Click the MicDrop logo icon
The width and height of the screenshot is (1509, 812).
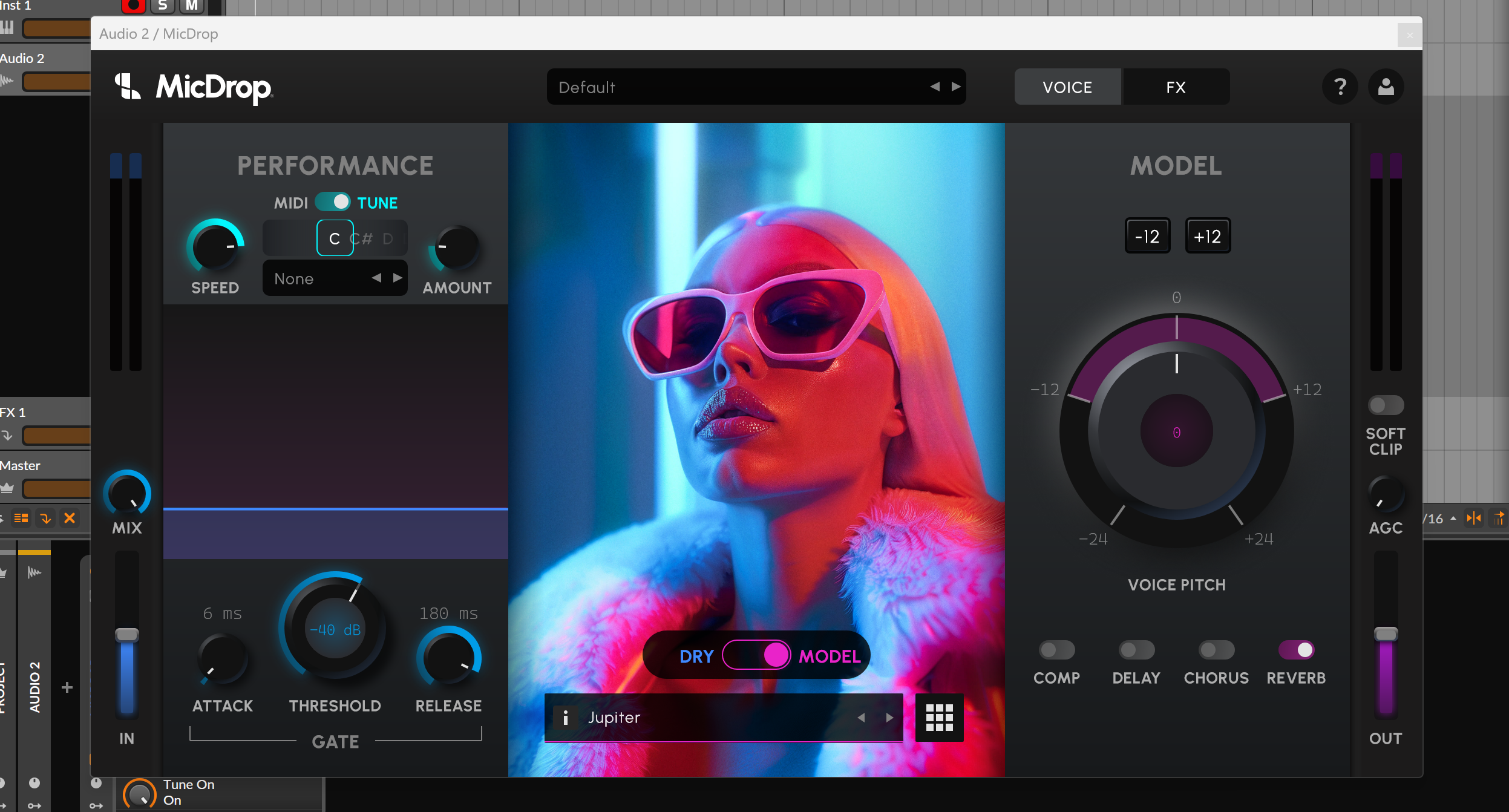128,87
